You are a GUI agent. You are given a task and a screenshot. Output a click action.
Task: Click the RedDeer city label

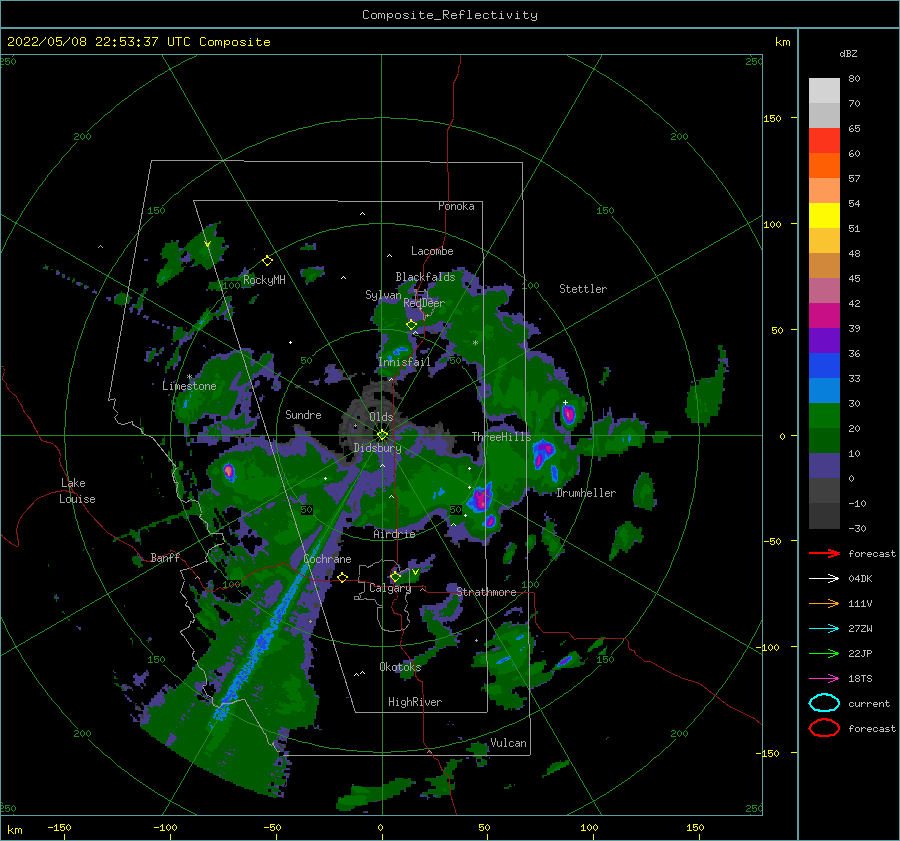(x=424, y=303)
